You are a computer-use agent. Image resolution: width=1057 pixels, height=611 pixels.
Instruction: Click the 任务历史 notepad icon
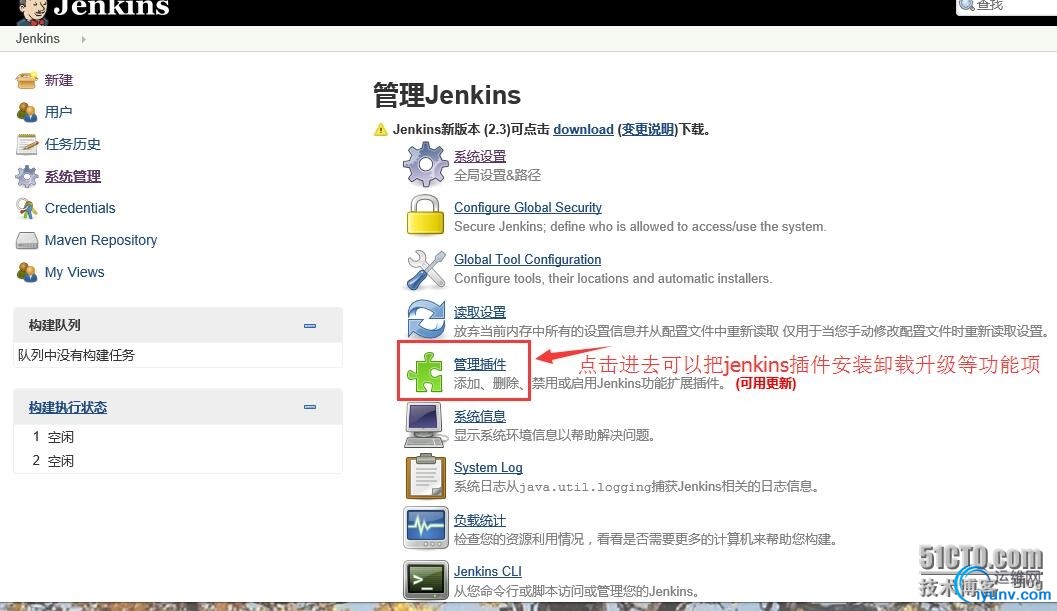point(27,144)
